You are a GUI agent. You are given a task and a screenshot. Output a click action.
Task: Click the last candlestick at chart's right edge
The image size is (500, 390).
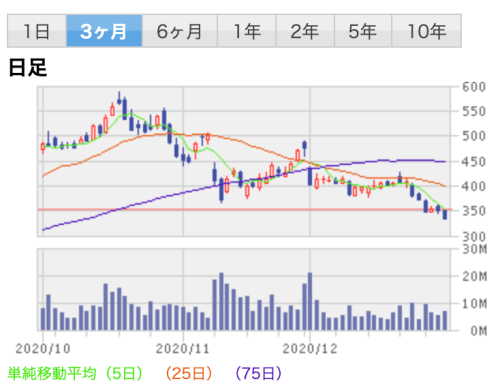tap(445, 214)
